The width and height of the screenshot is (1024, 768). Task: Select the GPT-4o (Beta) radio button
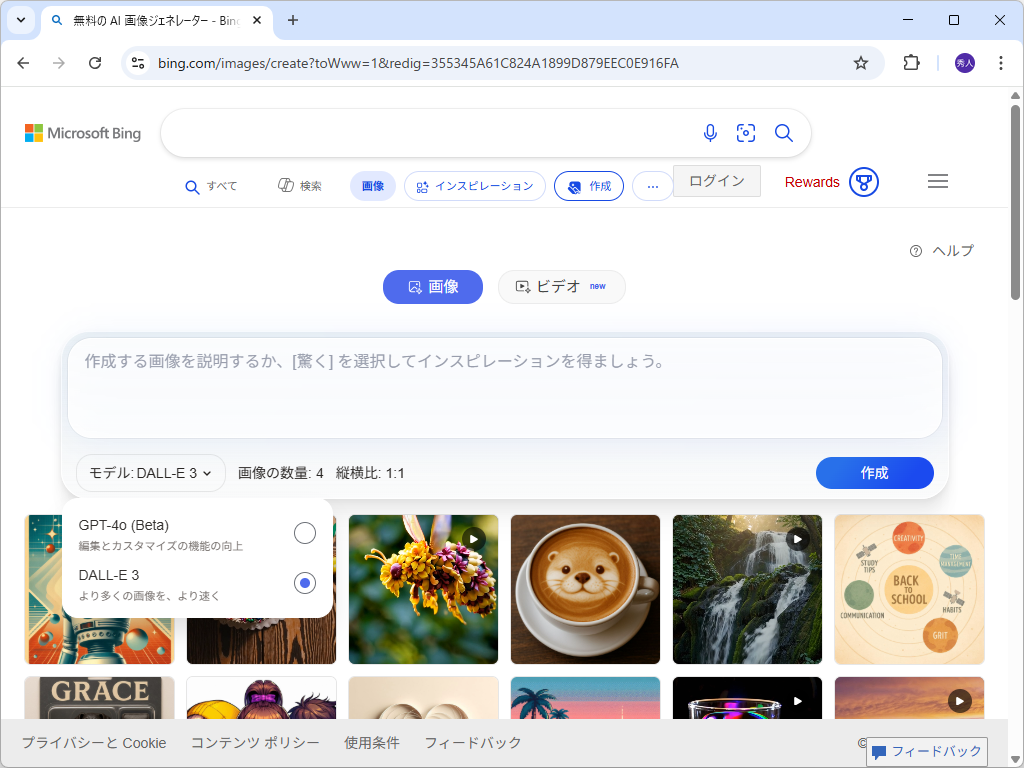click(304, 533)
